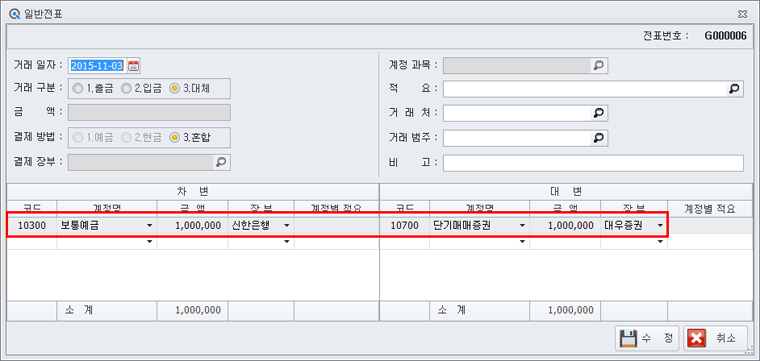The height and width of the screenshot is (361, 760).
Task: Select the 1.예금 payment method
Action: (x=93, y=138)
